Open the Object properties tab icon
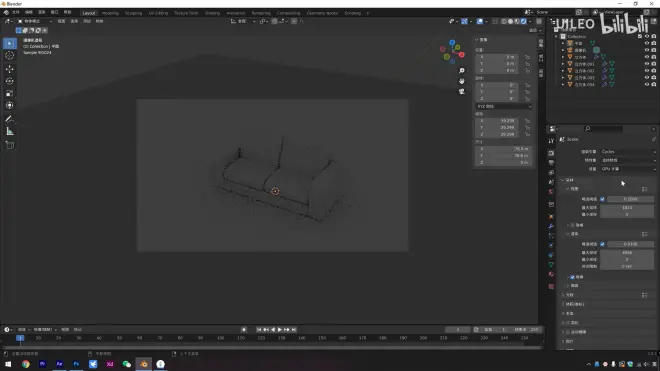The image size is (660, 371). point(551,216)
